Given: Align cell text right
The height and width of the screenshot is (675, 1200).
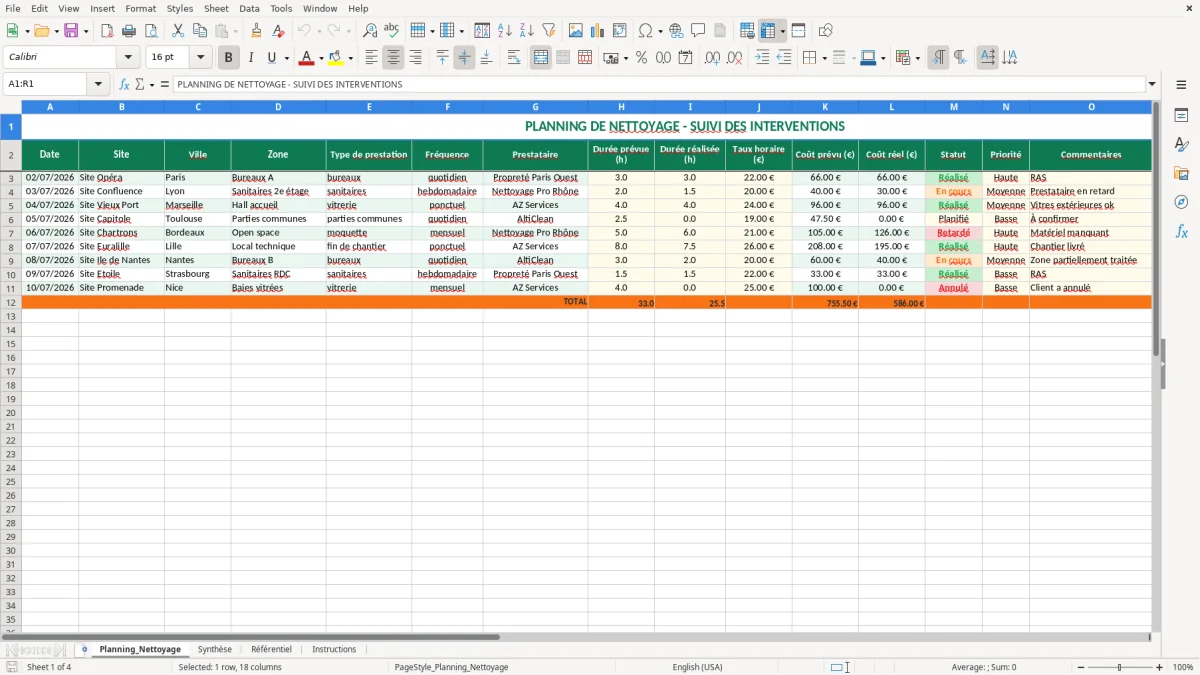Looking at the screenshot, I should point(415,58).
